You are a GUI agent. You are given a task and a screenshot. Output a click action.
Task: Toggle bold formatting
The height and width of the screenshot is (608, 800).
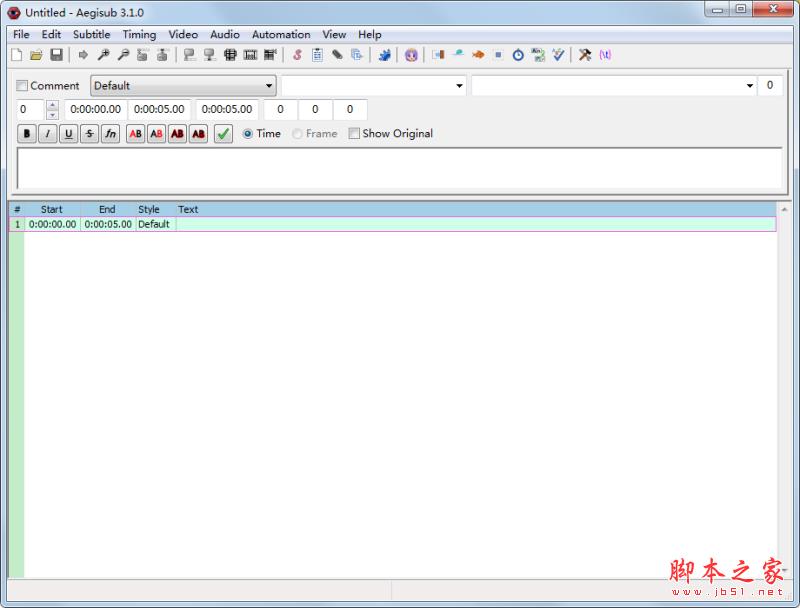coord(27,134)
